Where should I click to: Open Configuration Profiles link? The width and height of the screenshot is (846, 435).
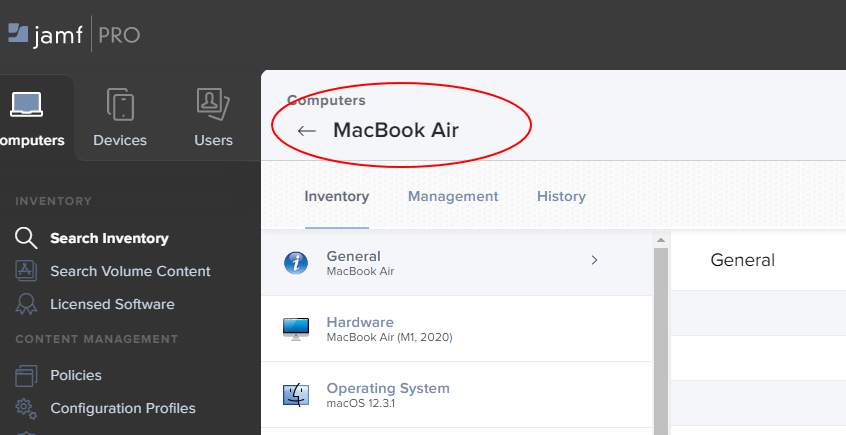pos(123,408)
